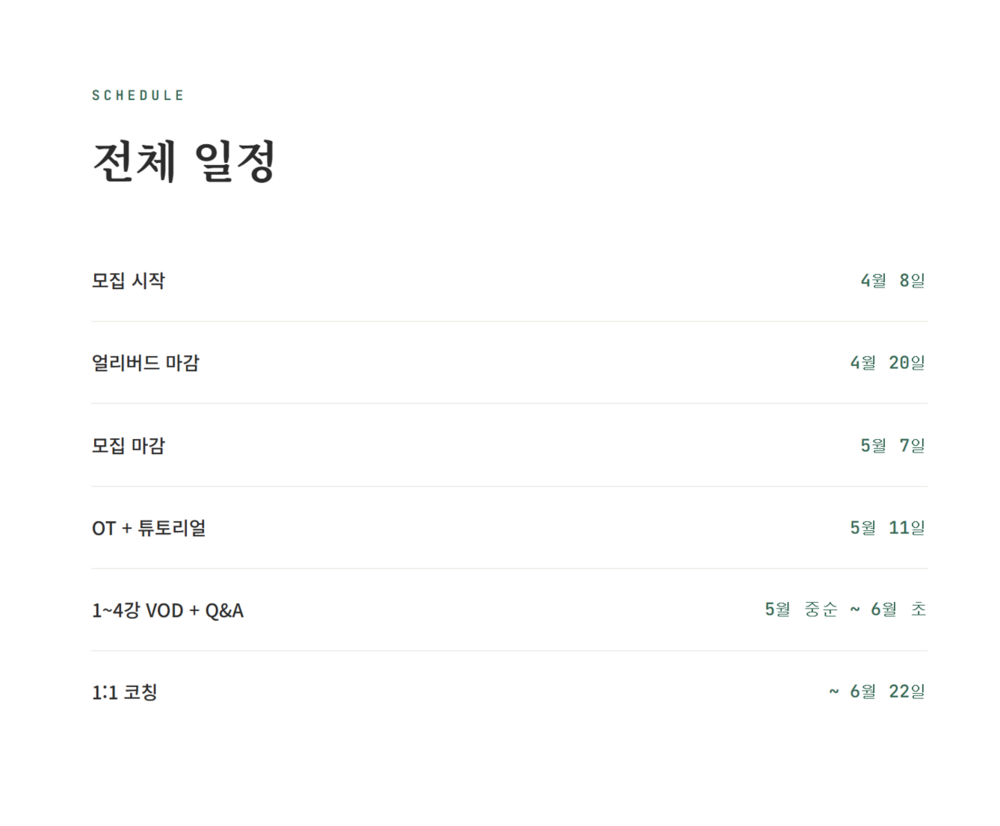Click the 5월 7일 date

tap(892, 445)
